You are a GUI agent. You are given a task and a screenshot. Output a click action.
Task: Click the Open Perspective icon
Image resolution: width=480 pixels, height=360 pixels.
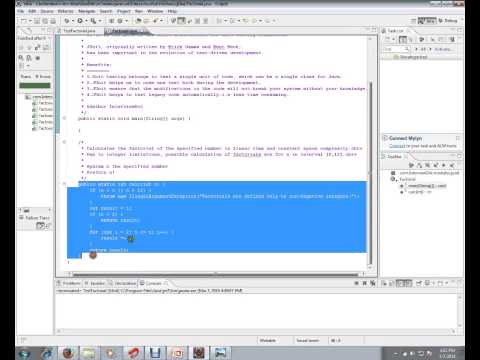coord(413,21)
